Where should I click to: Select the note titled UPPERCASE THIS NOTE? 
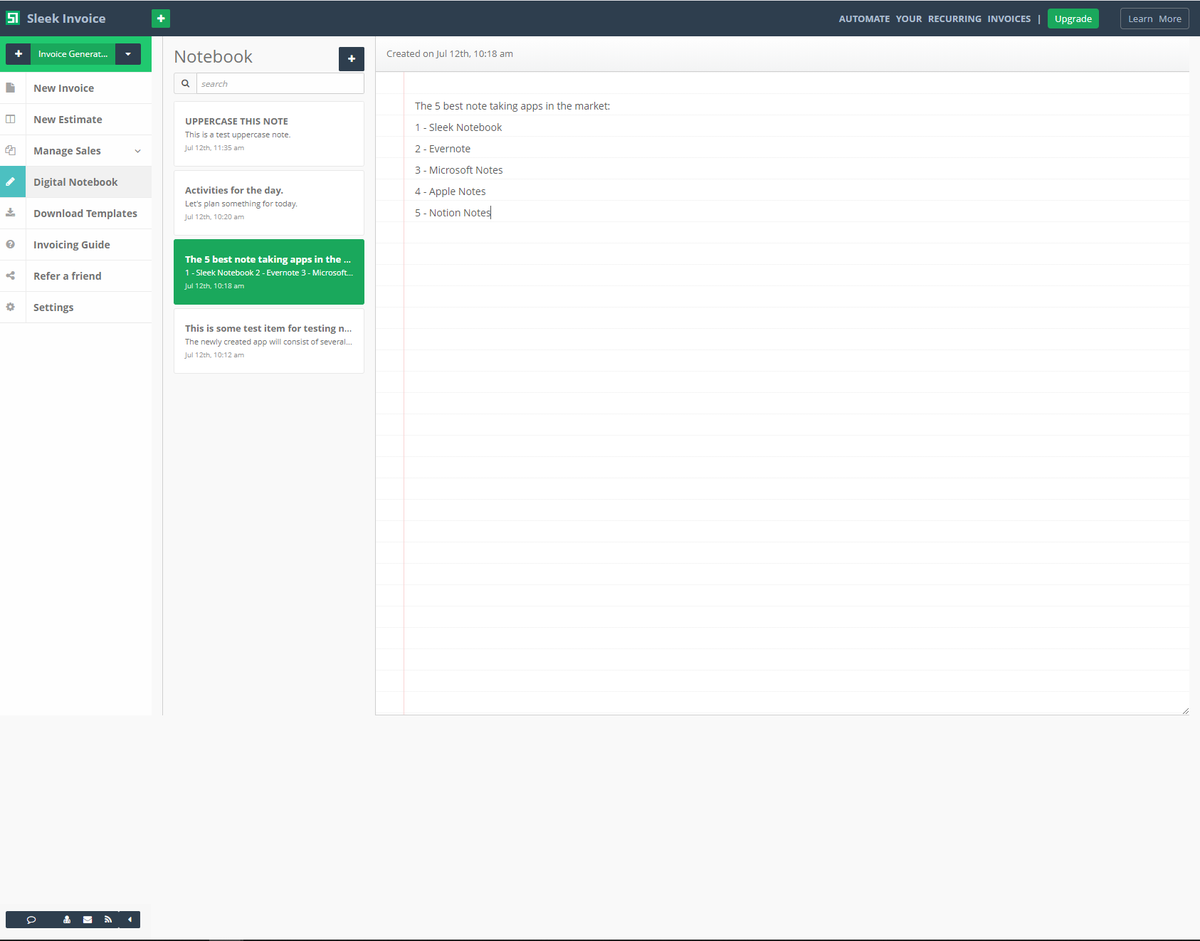pyautogui.click(x=268, y=133)
